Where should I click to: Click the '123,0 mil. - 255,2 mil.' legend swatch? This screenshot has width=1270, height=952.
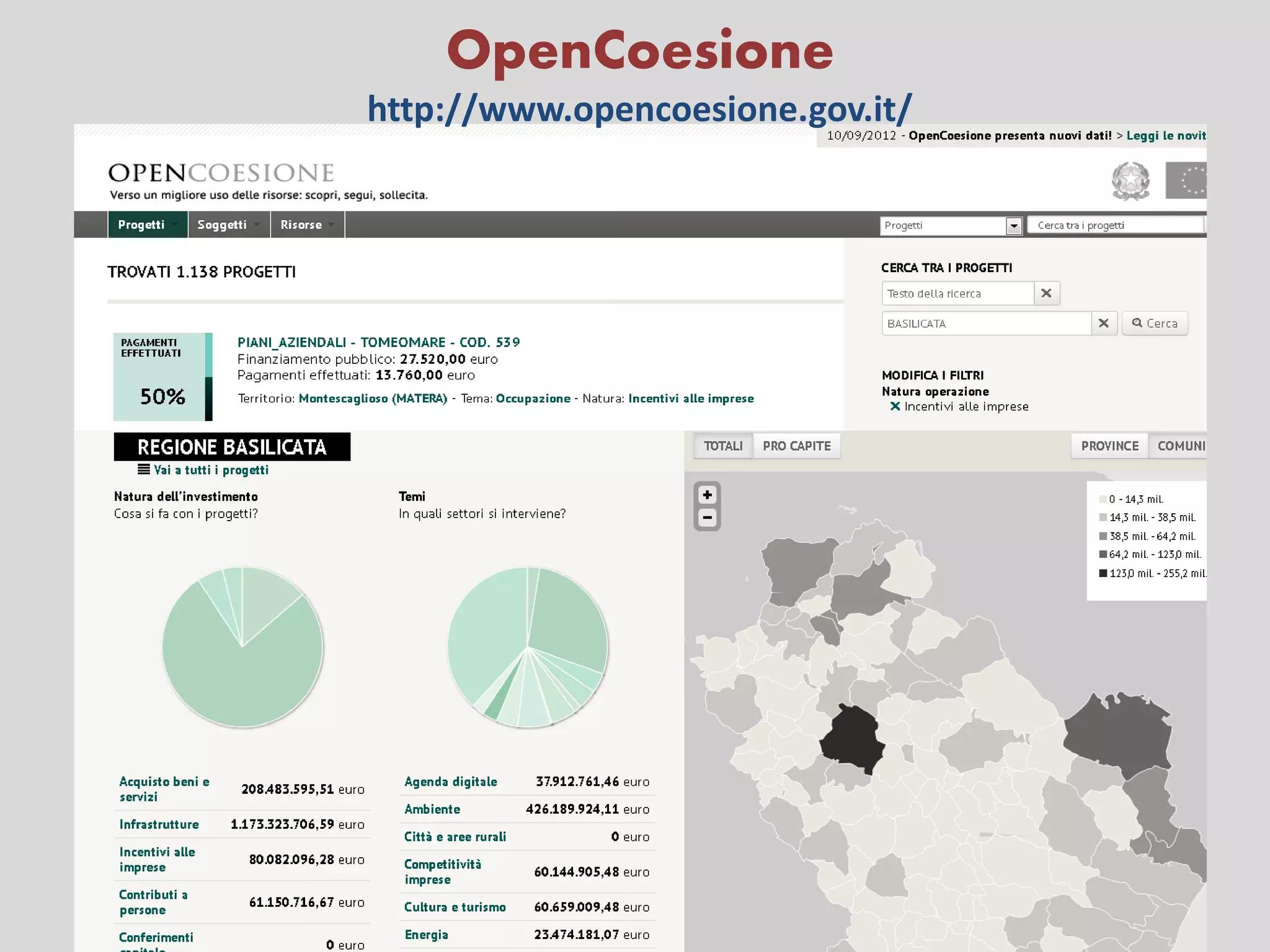click(1103, 573)
